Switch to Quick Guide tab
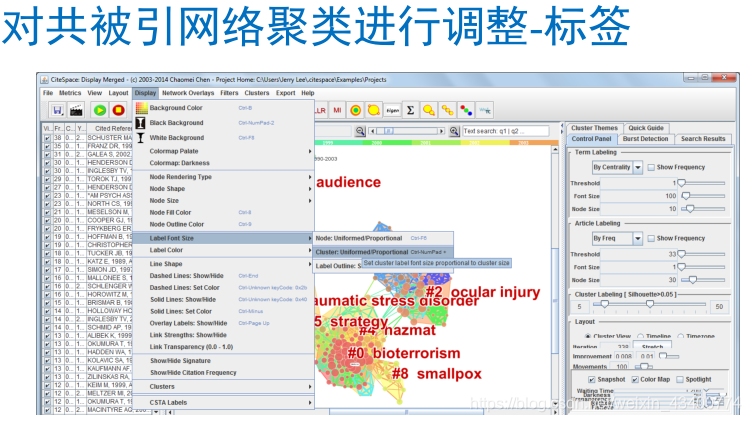This screenshot has height=422, width=751. (646, 128)
